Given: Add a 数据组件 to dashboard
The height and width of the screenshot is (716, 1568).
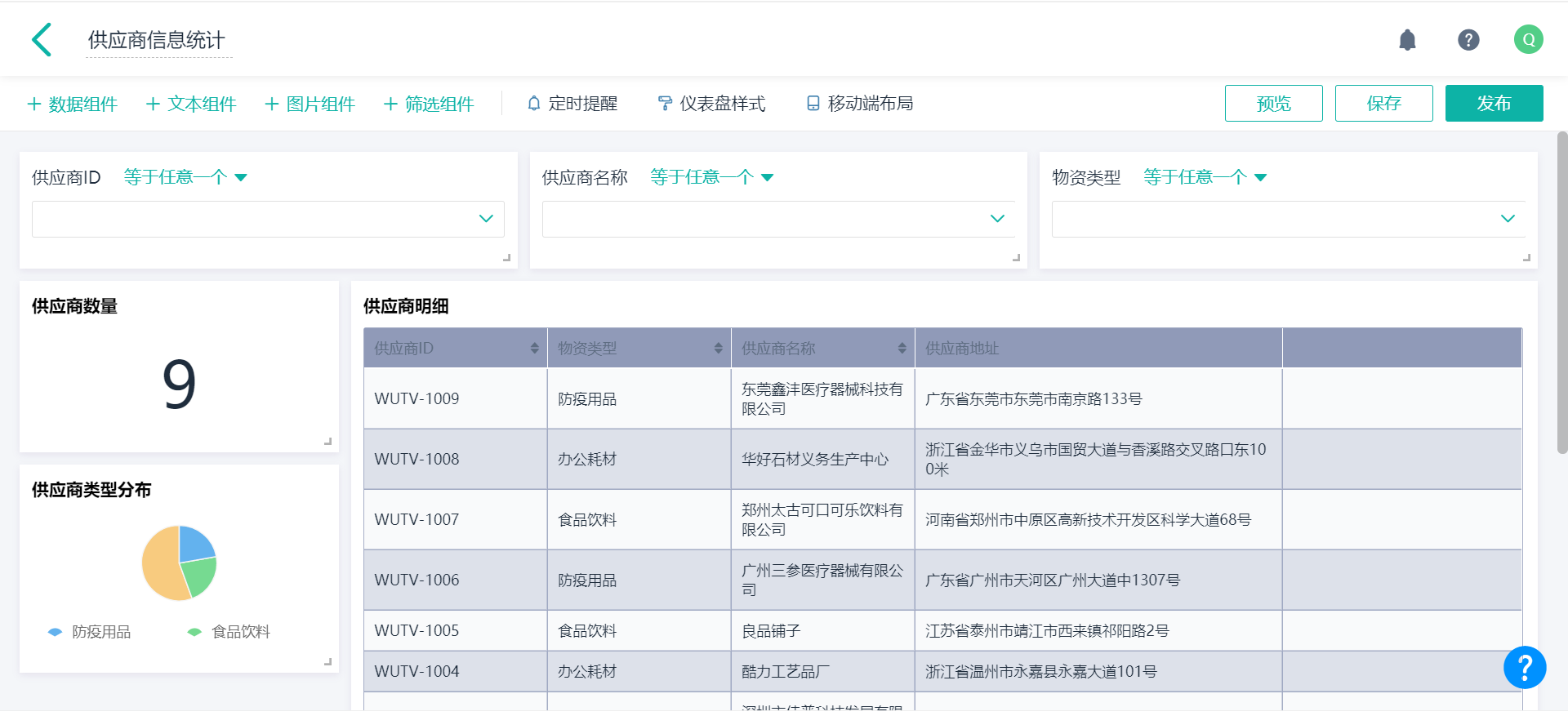Looking at the screenshot, I should click(73, 104).
